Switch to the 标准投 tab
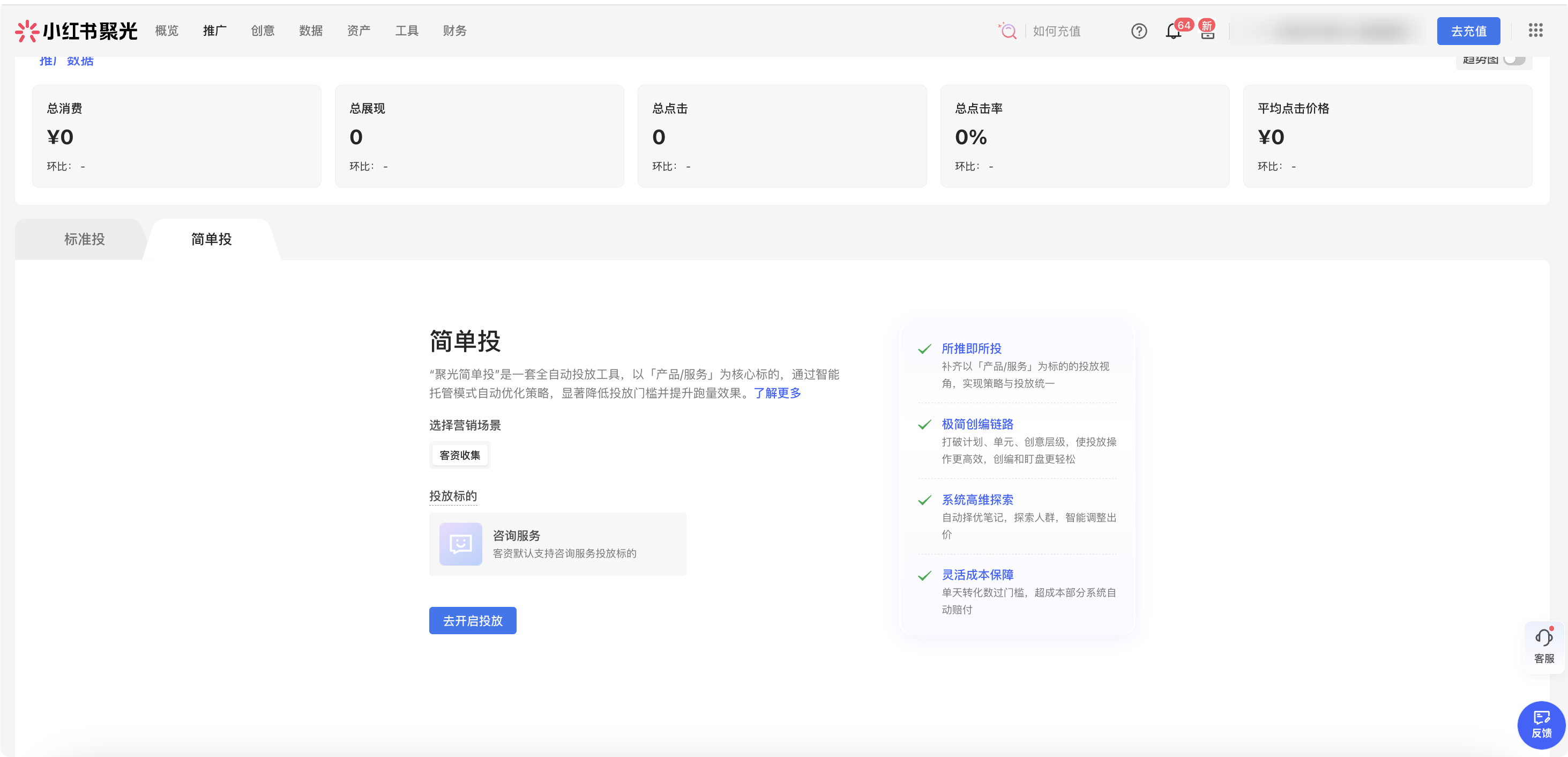This screenshot has height=757, width=1568. click(85, 239)
